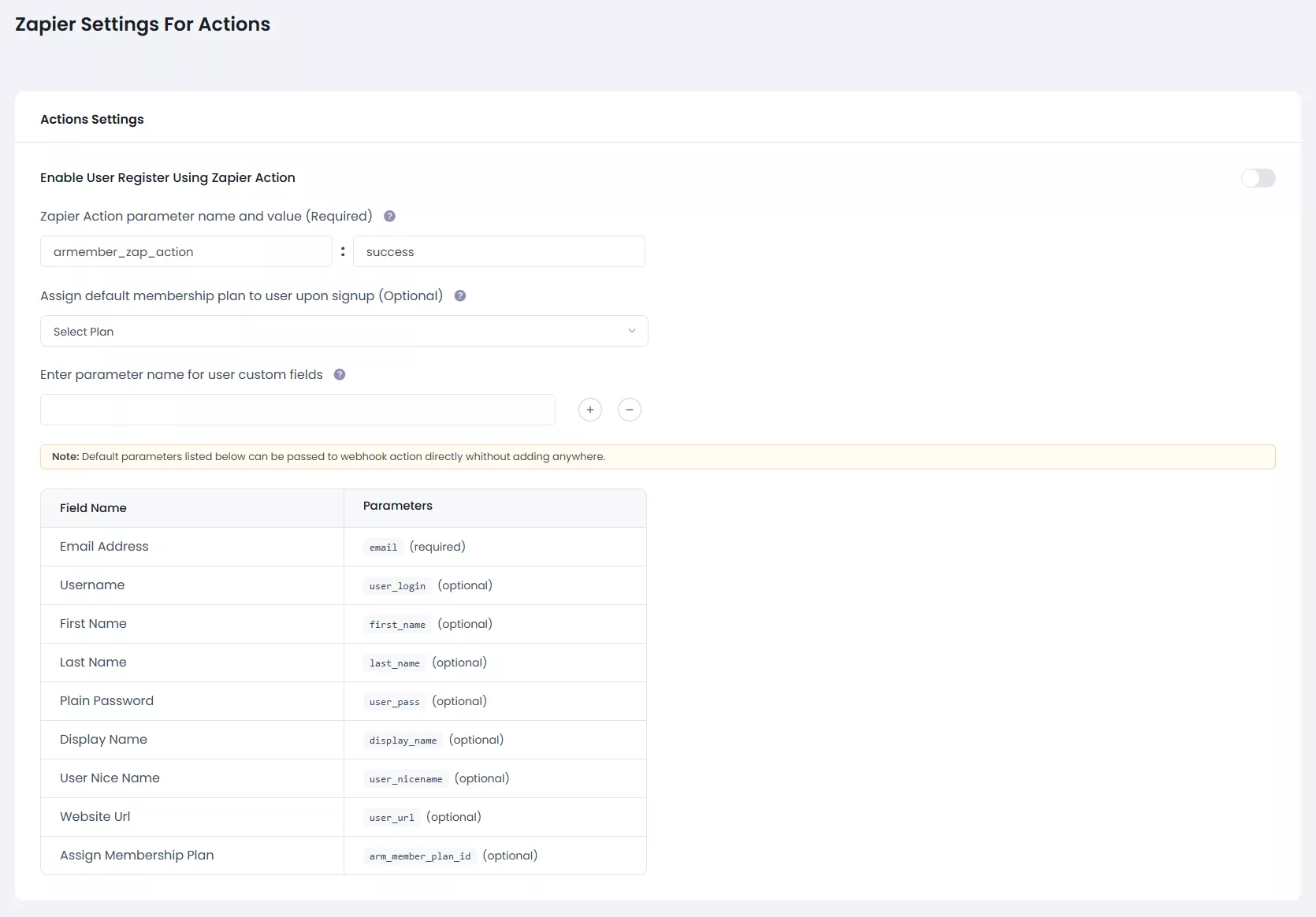Image resolution: width=1316 pixels, height=917 pixels.
Task: Click the help icon beside Zapier Action parameter label
Action: pyautogui.click(x=389, y=216)
